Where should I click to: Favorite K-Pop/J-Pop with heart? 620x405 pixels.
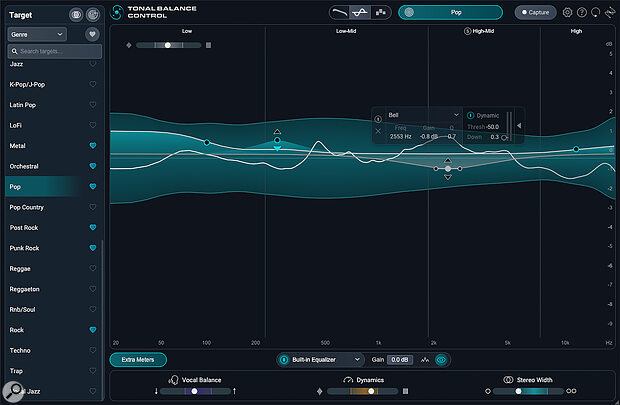(x=93, y=84)
